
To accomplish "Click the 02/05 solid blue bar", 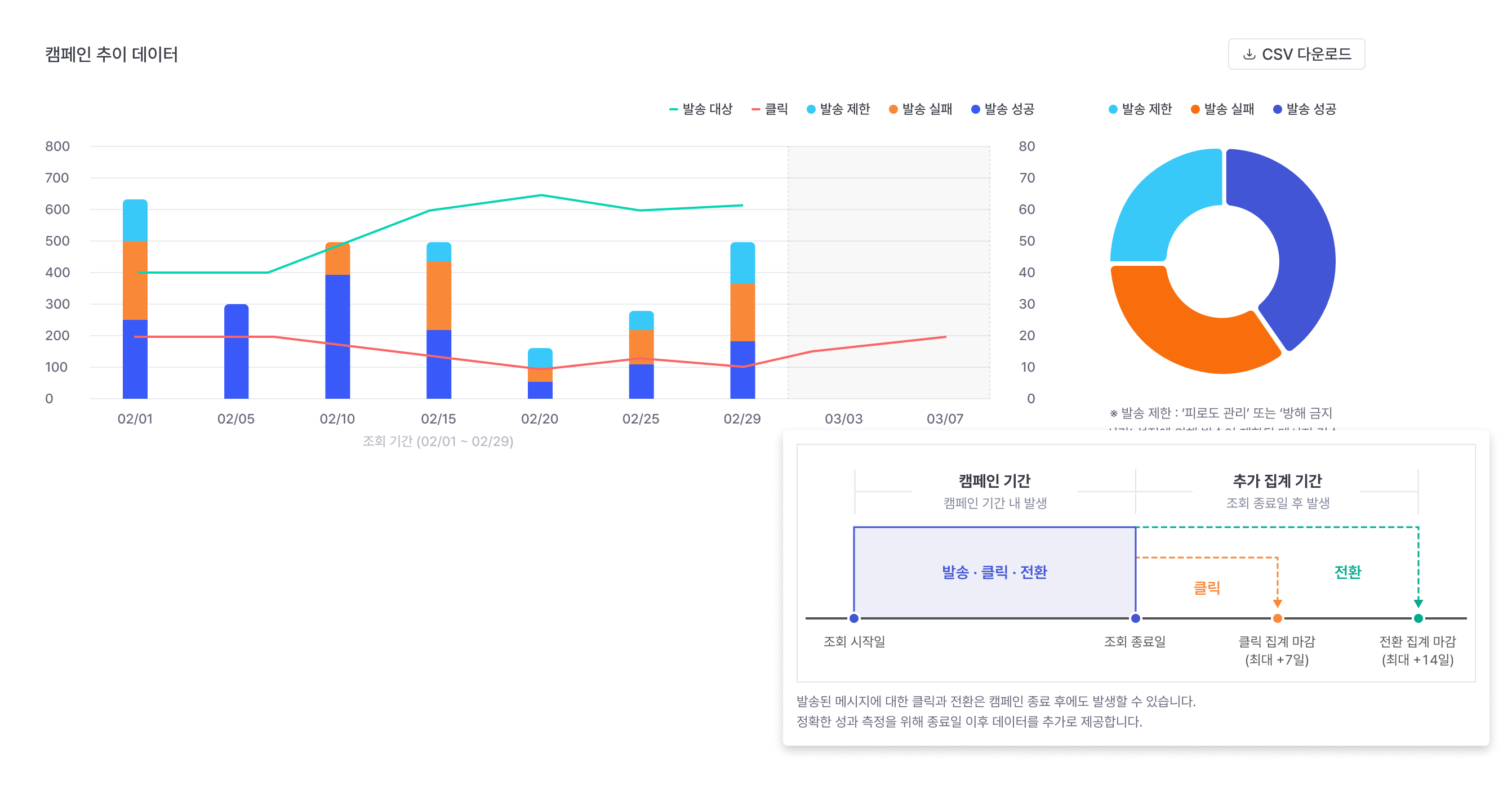I will point(236,351).
